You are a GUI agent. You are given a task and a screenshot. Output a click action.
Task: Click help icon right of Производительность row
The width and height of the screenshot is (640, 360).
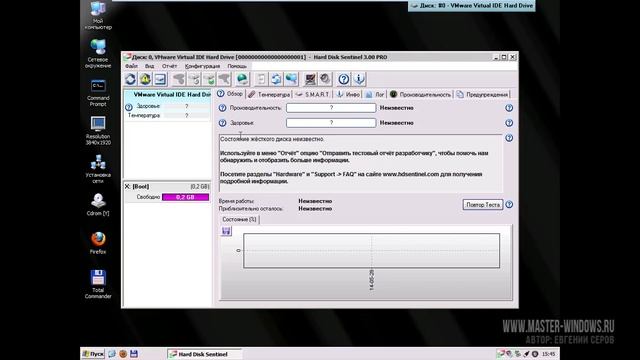pos(509,108)
